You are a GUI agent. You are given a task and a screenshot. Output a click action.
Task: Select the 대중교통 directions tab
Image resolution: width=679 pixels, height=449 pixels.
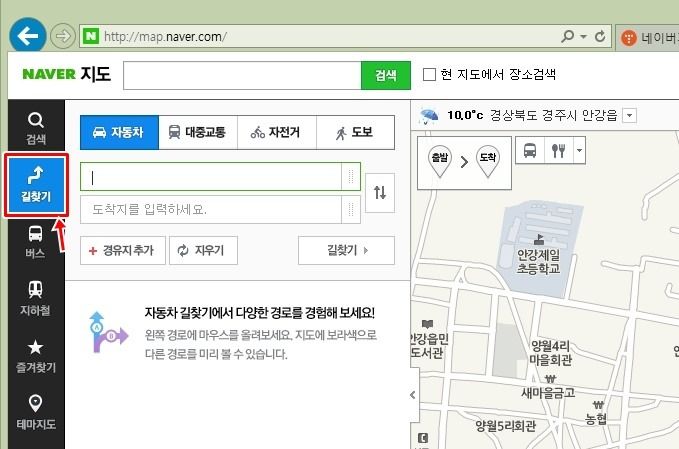(198, 132)
